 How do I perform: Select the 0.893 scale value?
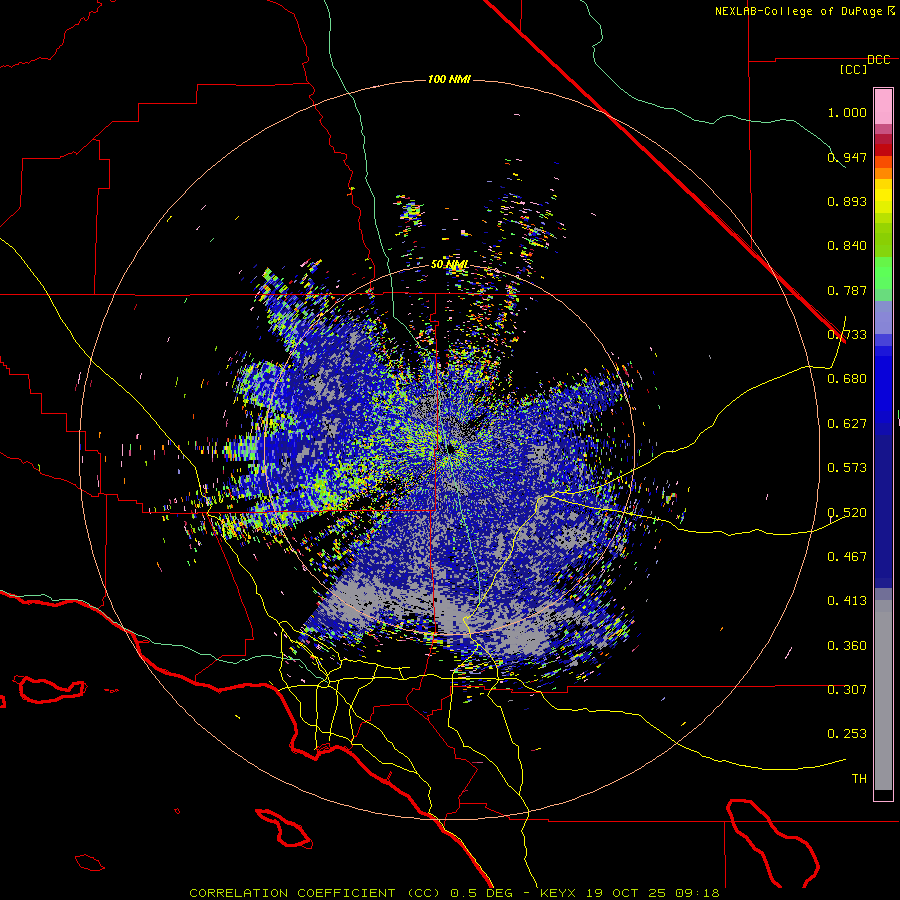click(847, 201)
